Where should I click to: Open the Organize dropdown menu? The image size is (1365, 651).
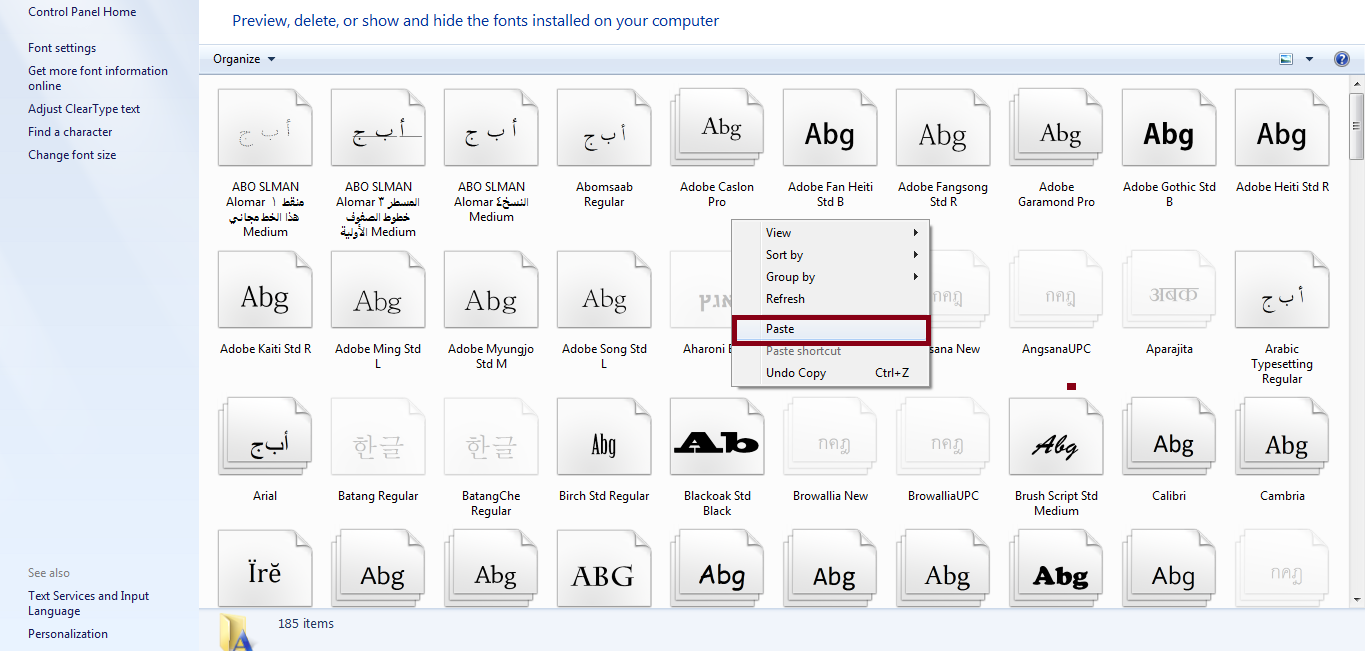click(x=243, y=59)
